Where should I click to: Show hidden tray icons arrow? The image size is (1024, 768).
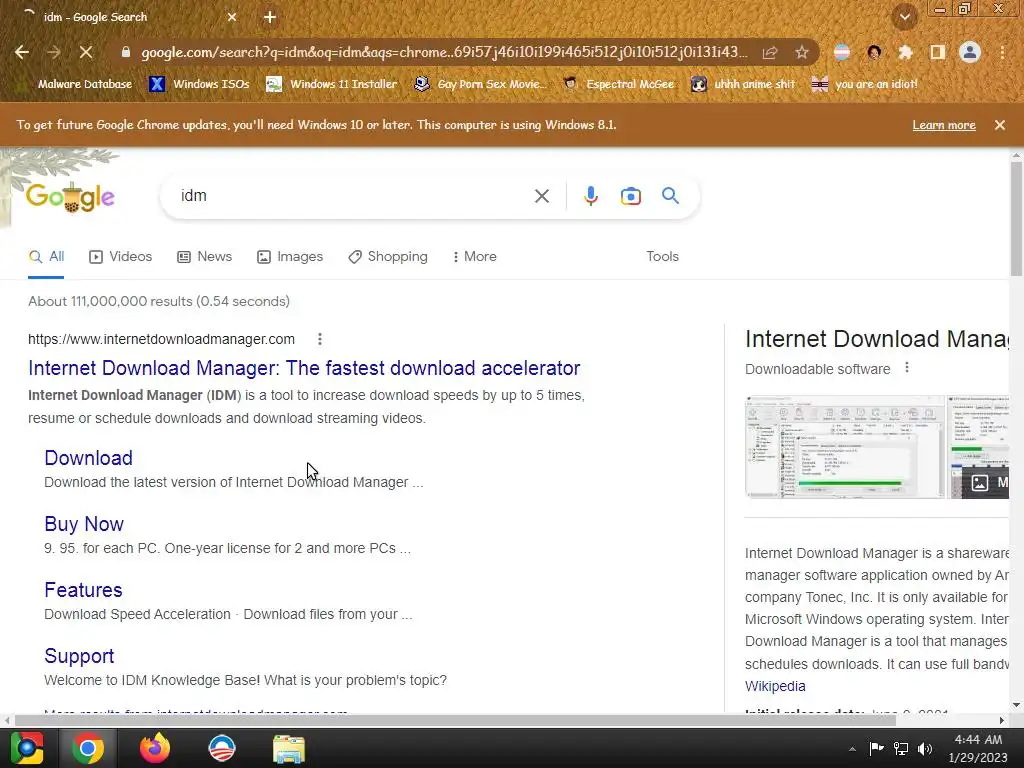pos(852,749)
